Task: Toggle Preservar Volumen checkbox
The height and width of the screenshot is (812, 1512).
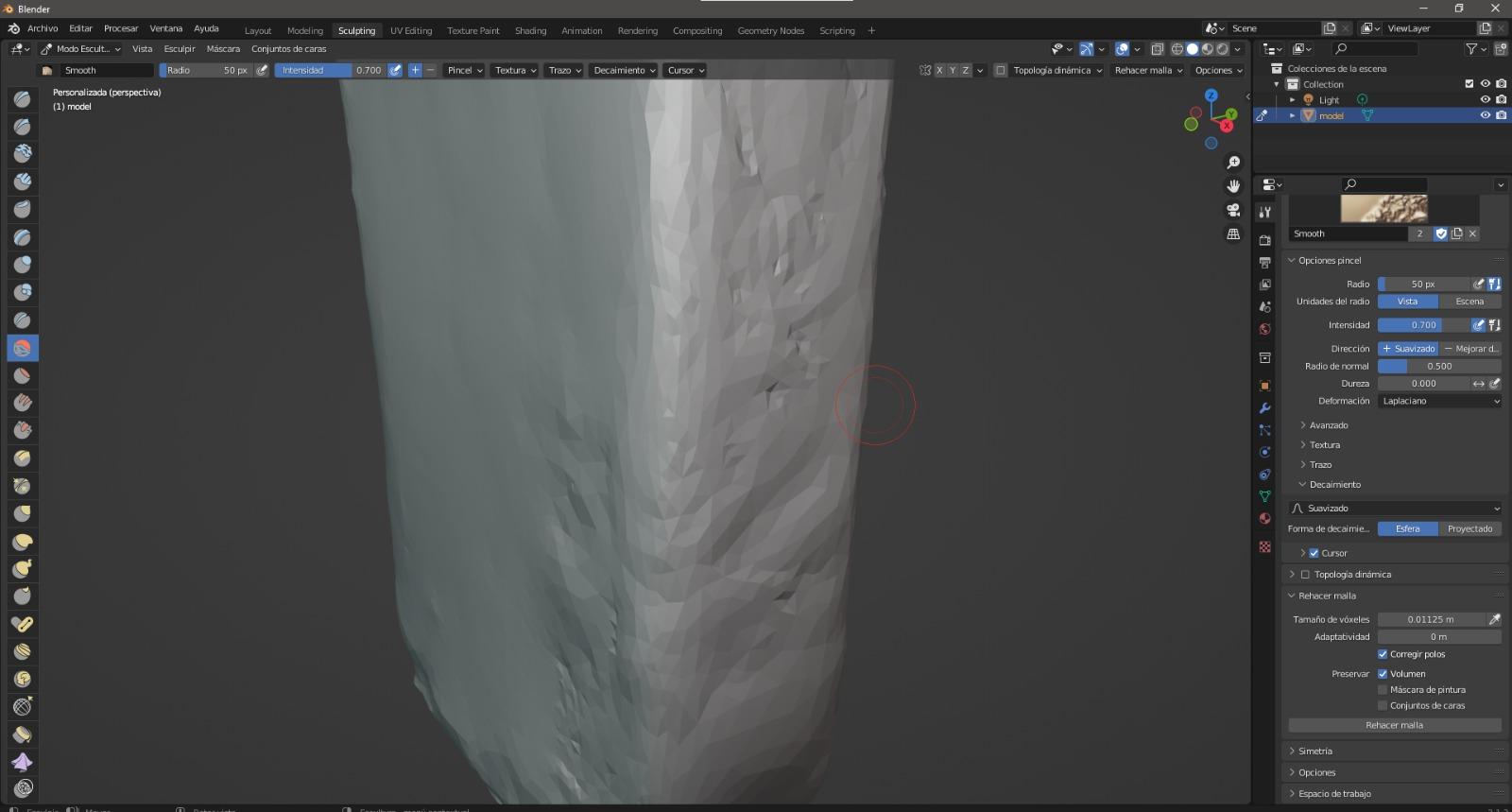Action: click(x=1383, y=674)
